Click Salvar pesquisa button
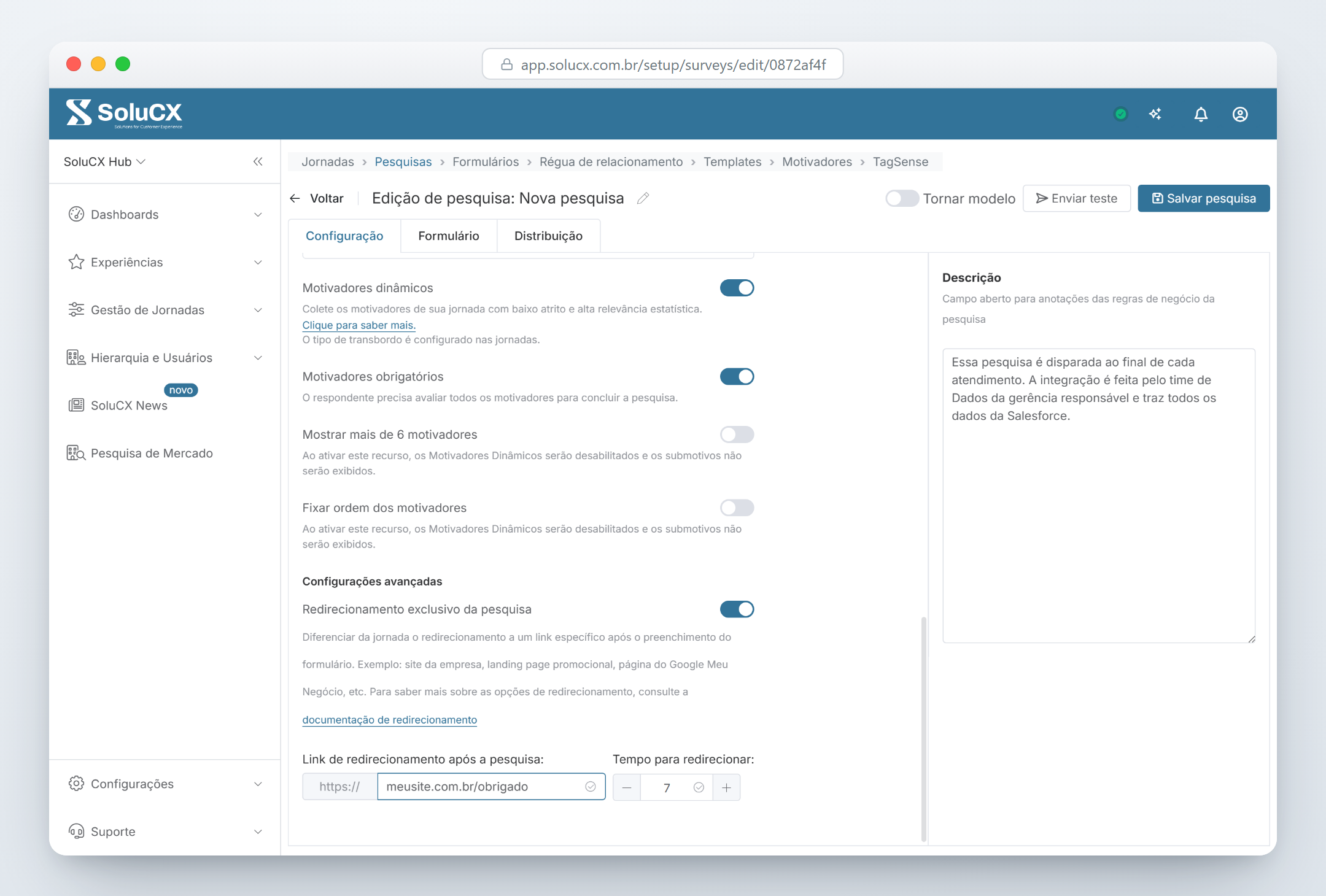1326x896 pixels. [x=1204, y=198]
